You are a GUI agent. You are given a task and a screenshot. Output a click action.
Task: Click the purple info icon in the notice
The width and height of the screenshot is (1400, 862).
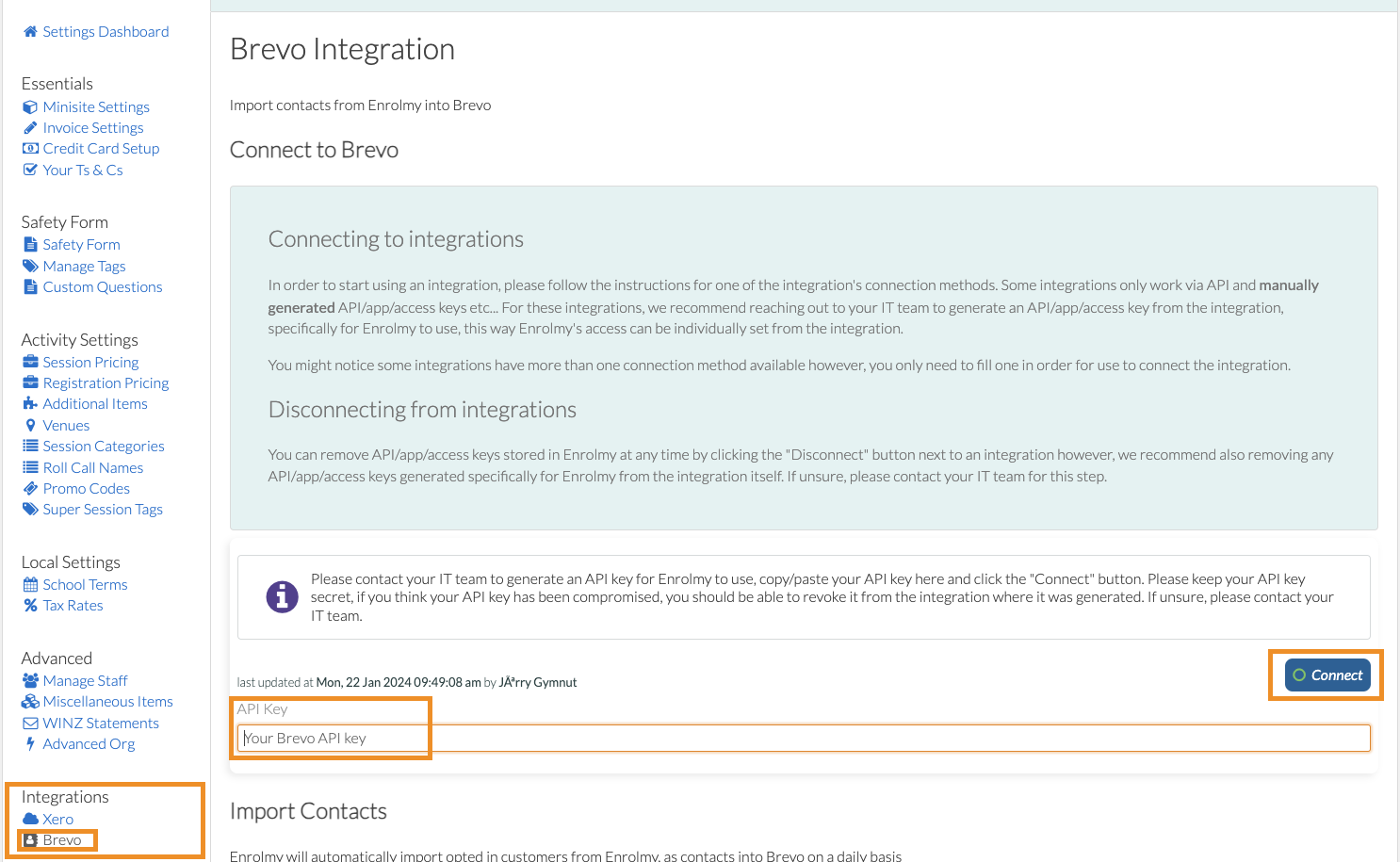tap(282, 597)
